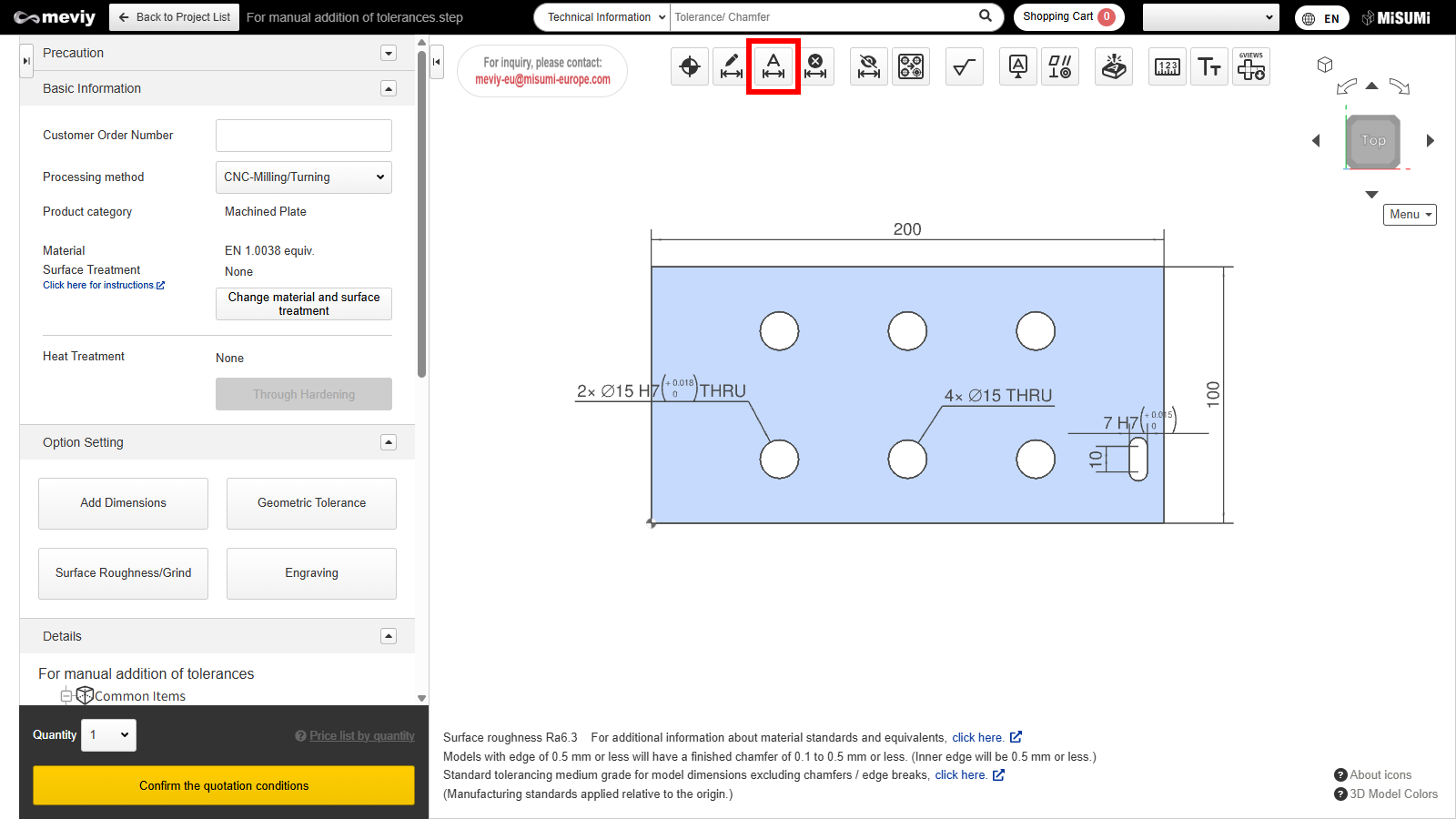Expand the Precaution section
Screen dimensions: 1456x819
389,53
